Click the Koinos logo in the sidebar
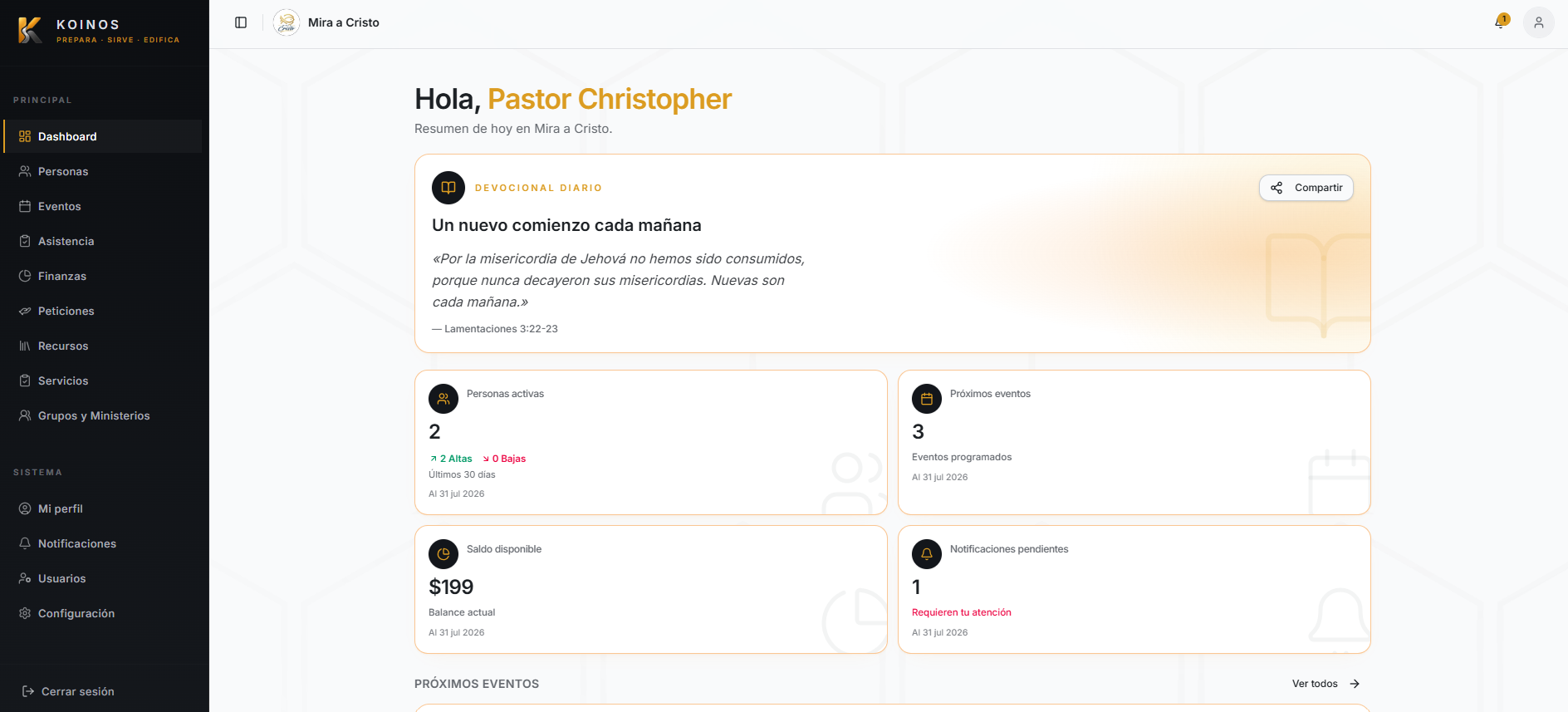This screenshot has height=712, width=1568. point(30,30)
